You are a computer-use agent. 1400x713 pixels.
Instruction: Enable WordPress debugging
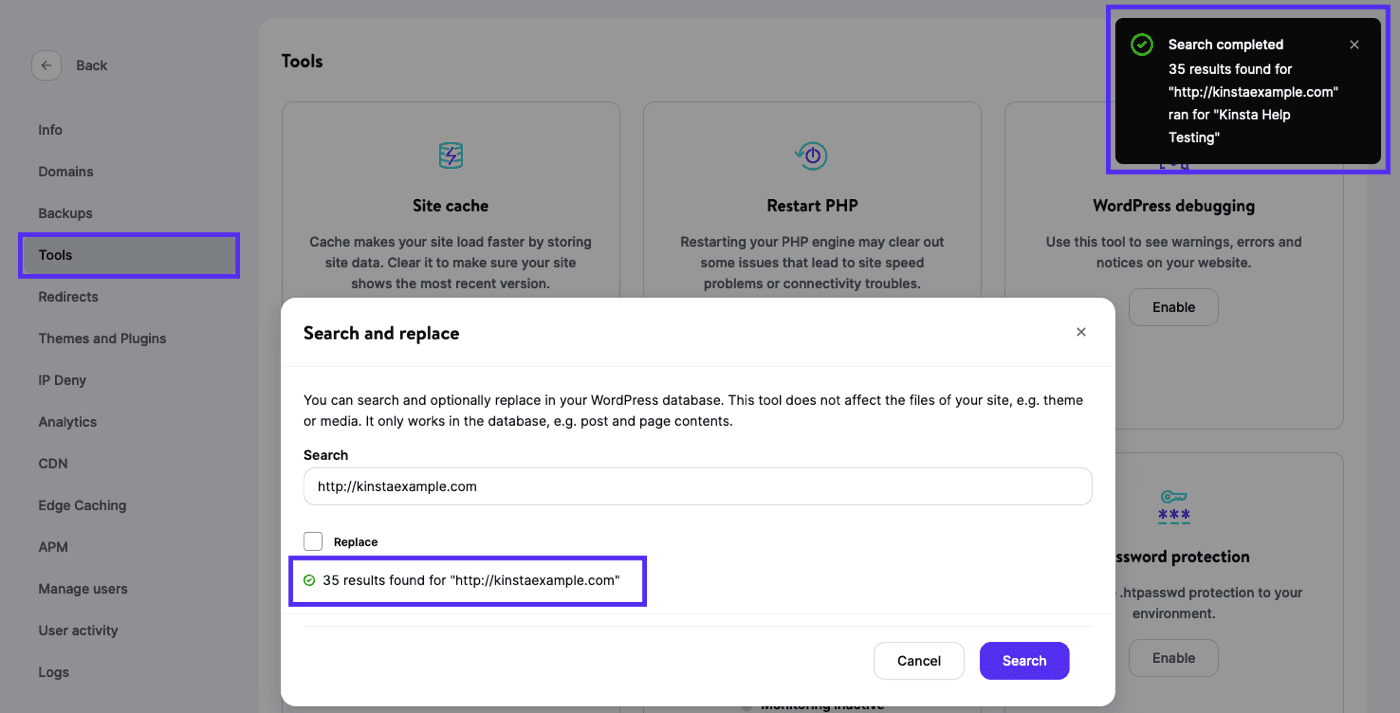1173,307
